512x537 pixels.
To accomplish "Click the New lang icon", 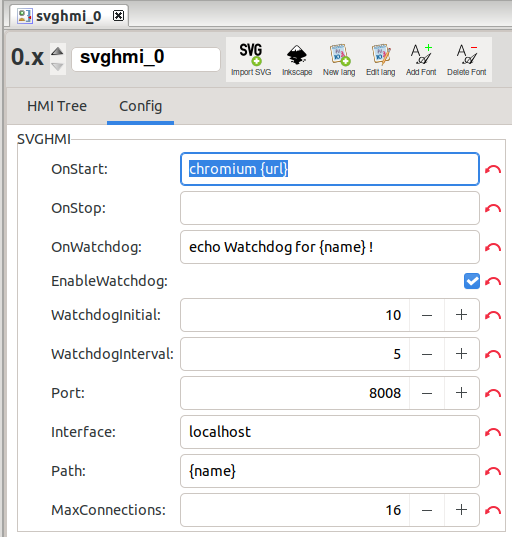I will (x=339, y=60).
